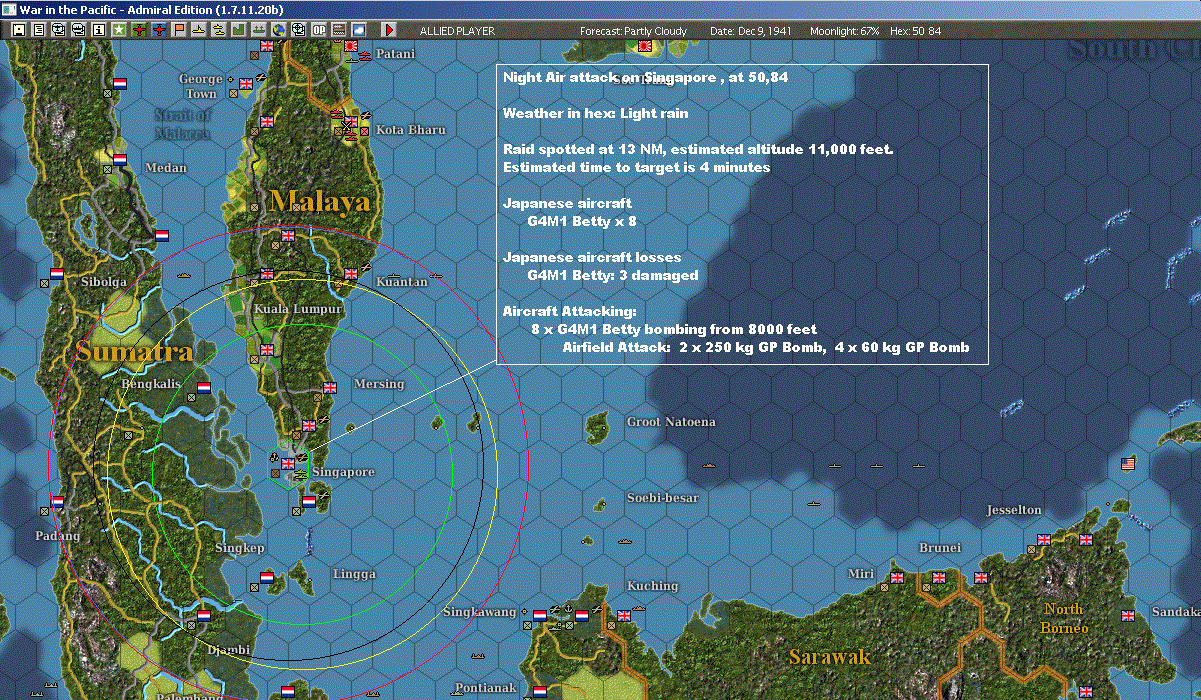1201x700 pixels.
Task: Open the information 'i' toolbar icon
Action: (x=98, y=30)
